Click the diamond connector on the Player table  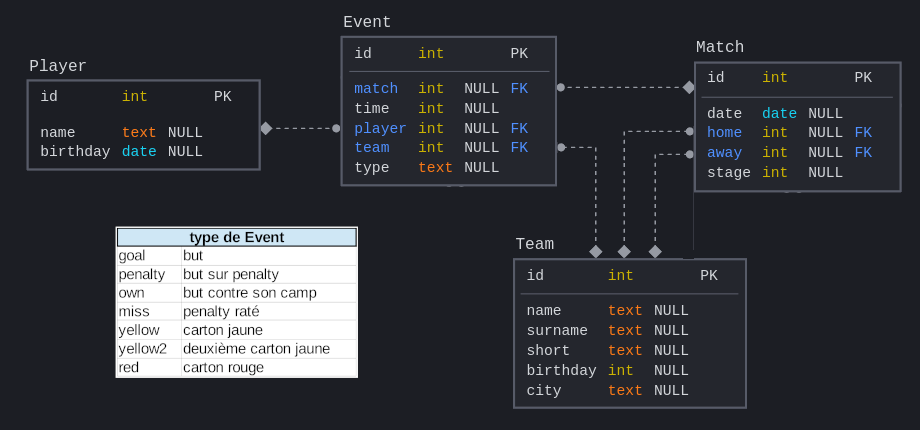point(266,128)
